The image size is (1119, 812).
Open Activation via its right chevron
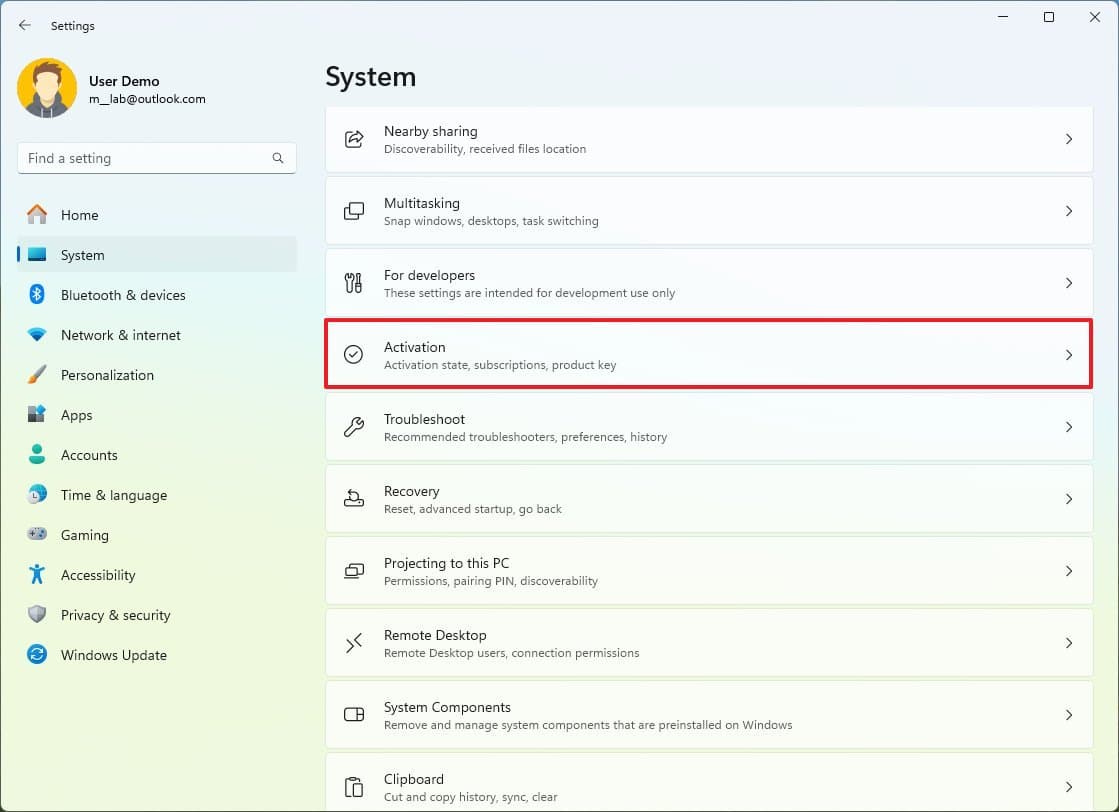[x=1068, y=355]
